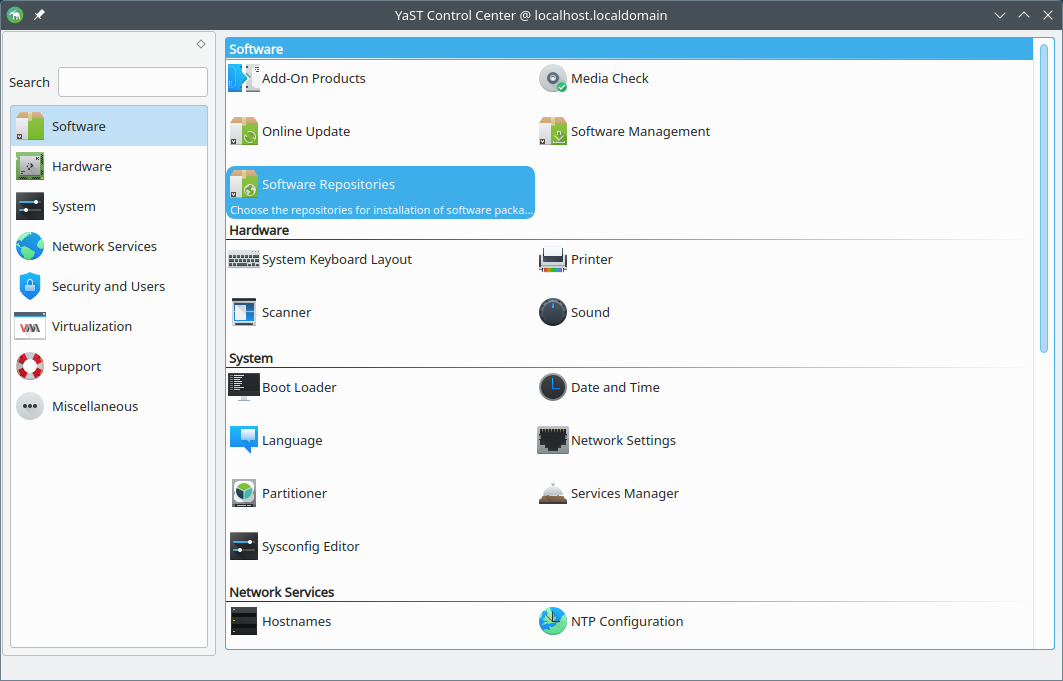Image resolution: width=1063 pixels, height=681 pixels.
Task: Open the Partitioner disk icon
Action: point(243,493)
